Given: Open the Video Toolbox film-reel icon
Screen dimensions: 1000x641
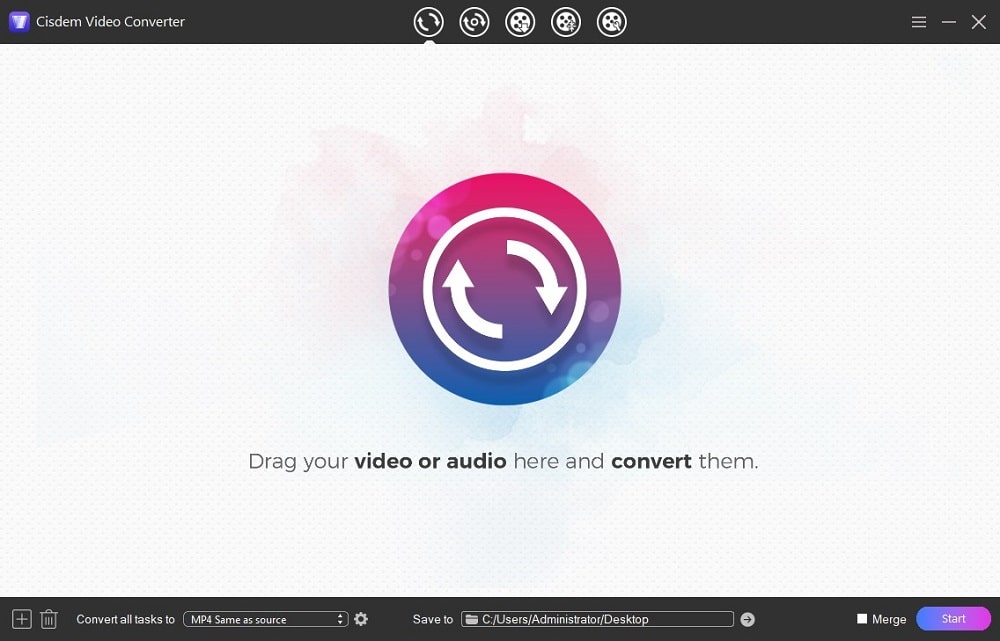Looking at the screenshot, I should 566,21.
